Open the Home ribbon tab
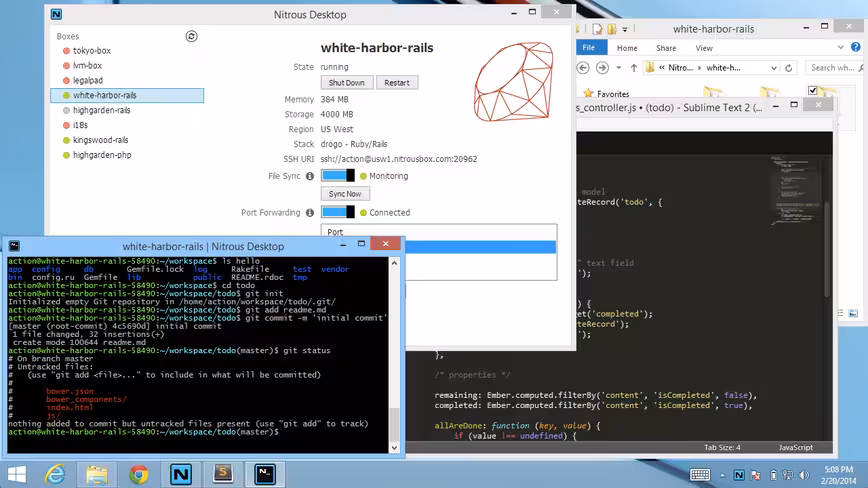Viewport: 868px width, 488px height. [627, 48]
